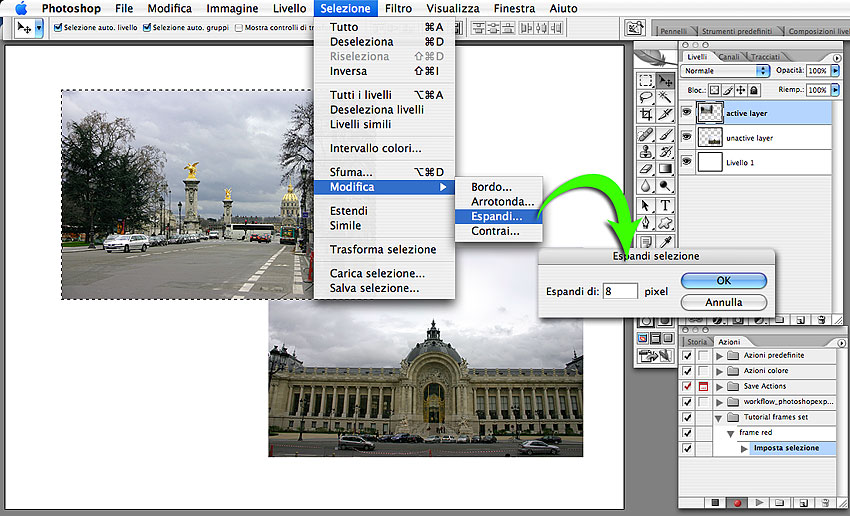
Task: Switch to the Storia tab
Action: [697, 342]
